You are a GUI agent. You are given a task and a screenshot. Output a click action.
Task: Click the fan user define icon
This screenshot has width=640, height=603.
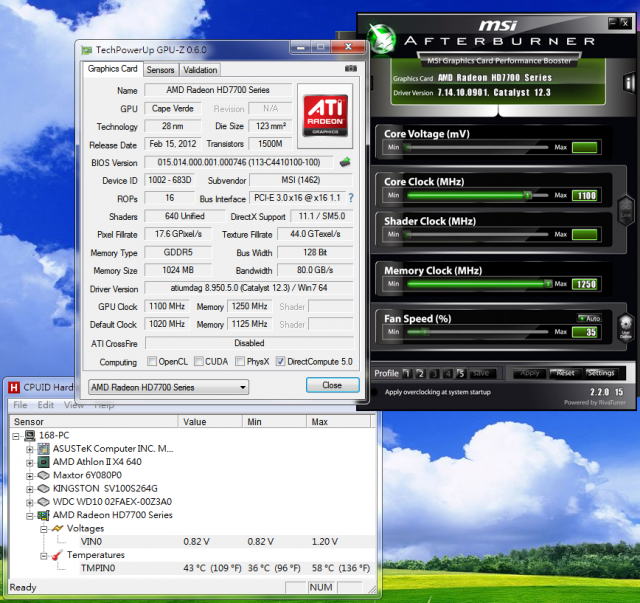coord(625,327)
